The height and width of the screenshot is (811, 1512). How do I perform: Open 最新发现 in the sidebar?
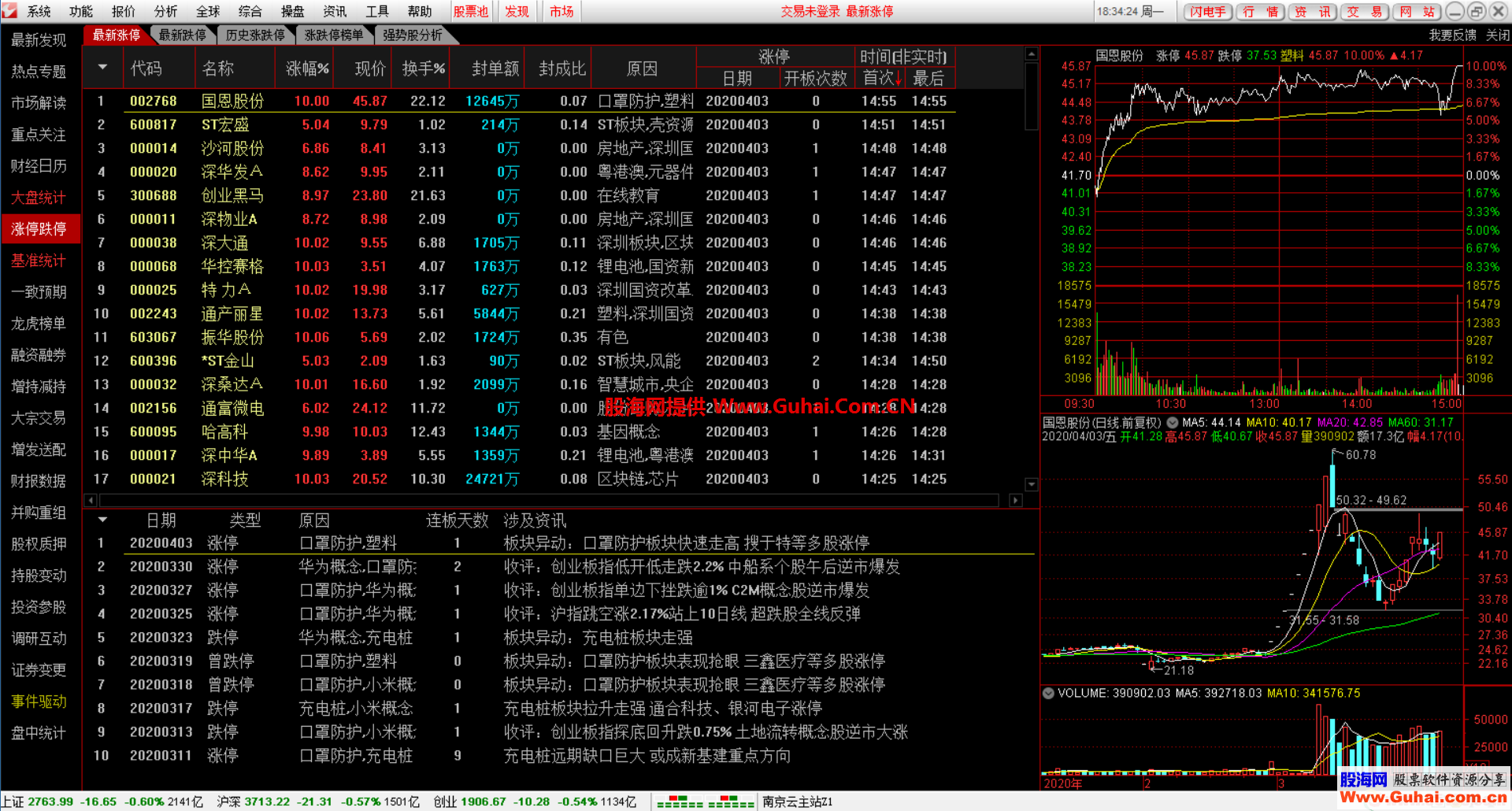coord(39,39)
